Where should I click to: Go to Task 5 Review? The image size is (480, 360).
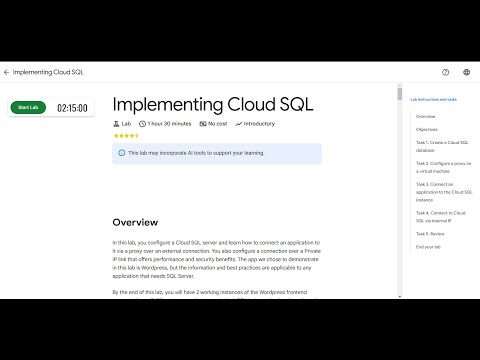point(430,234)
